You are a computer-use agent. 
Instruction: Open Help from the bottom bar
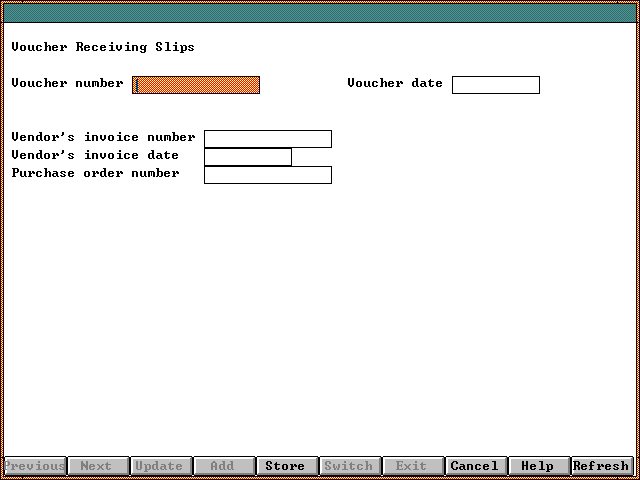point(537,466)
